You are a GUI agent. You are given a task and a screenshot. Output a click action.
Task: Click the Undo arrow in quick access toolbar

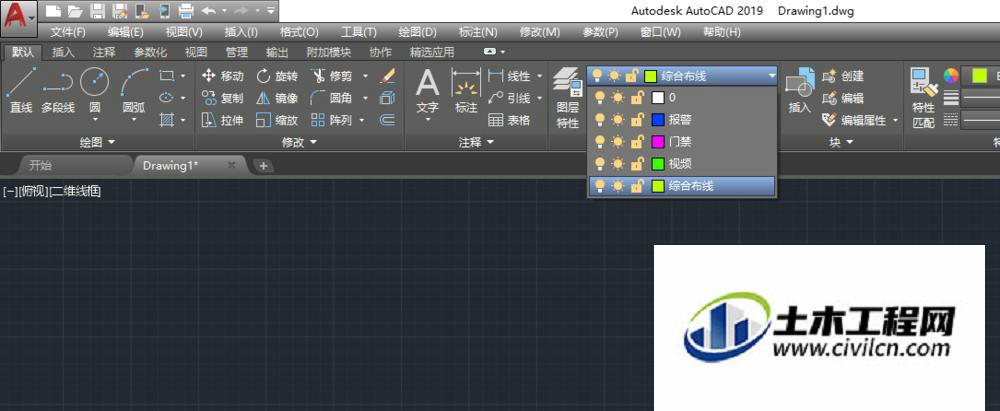(208, 11)
